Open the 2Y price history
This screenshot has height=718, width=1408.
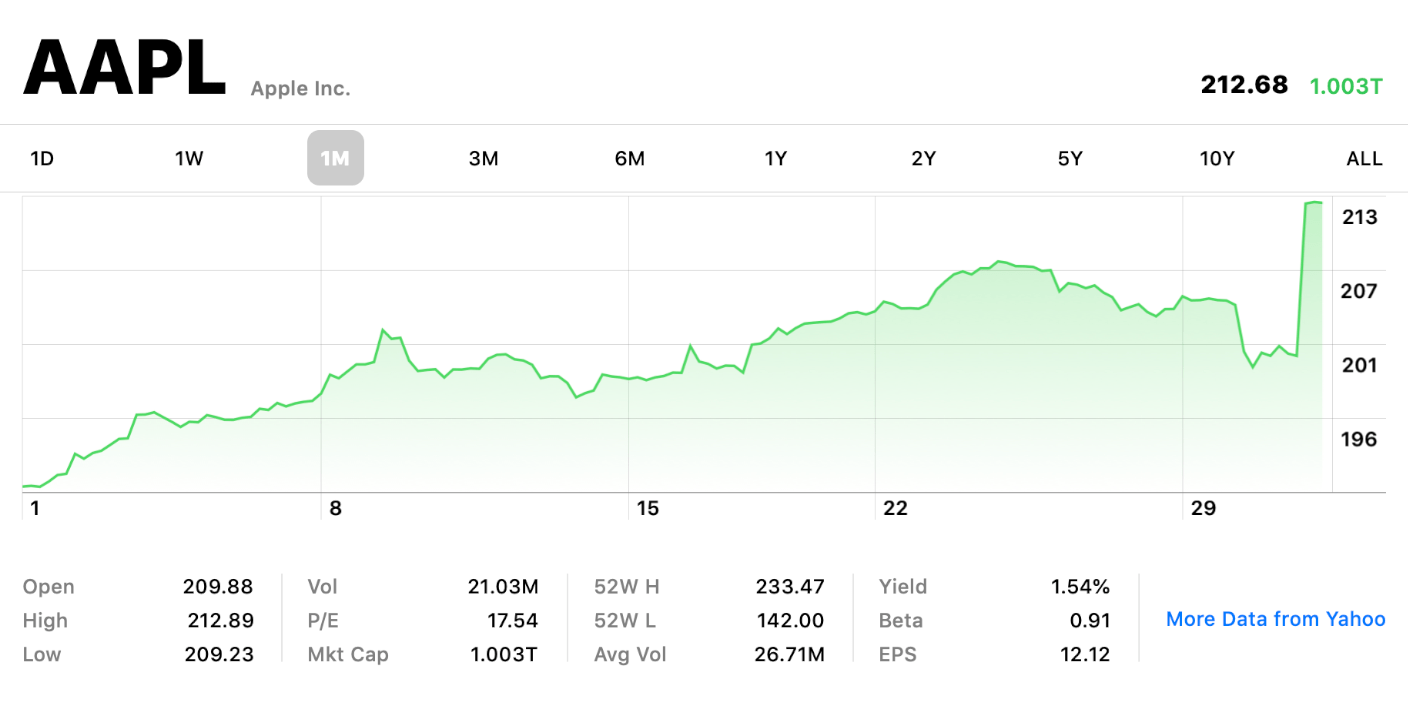[x=923, y=158]
